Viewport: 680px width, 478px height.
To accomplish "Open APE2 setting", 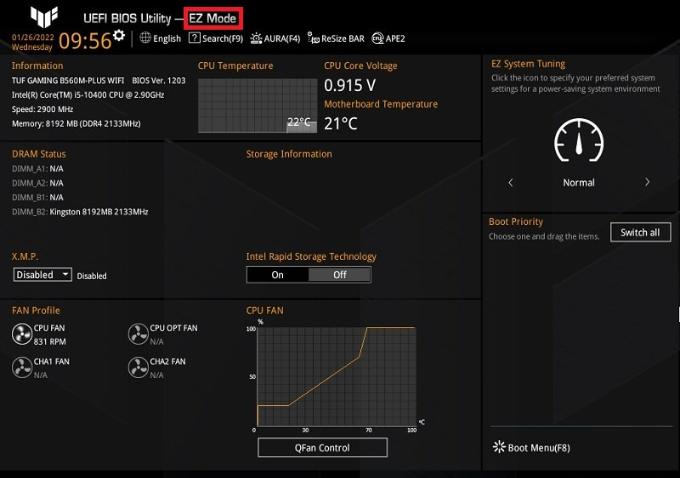I will pyautogui.click(x=389, y=39).
